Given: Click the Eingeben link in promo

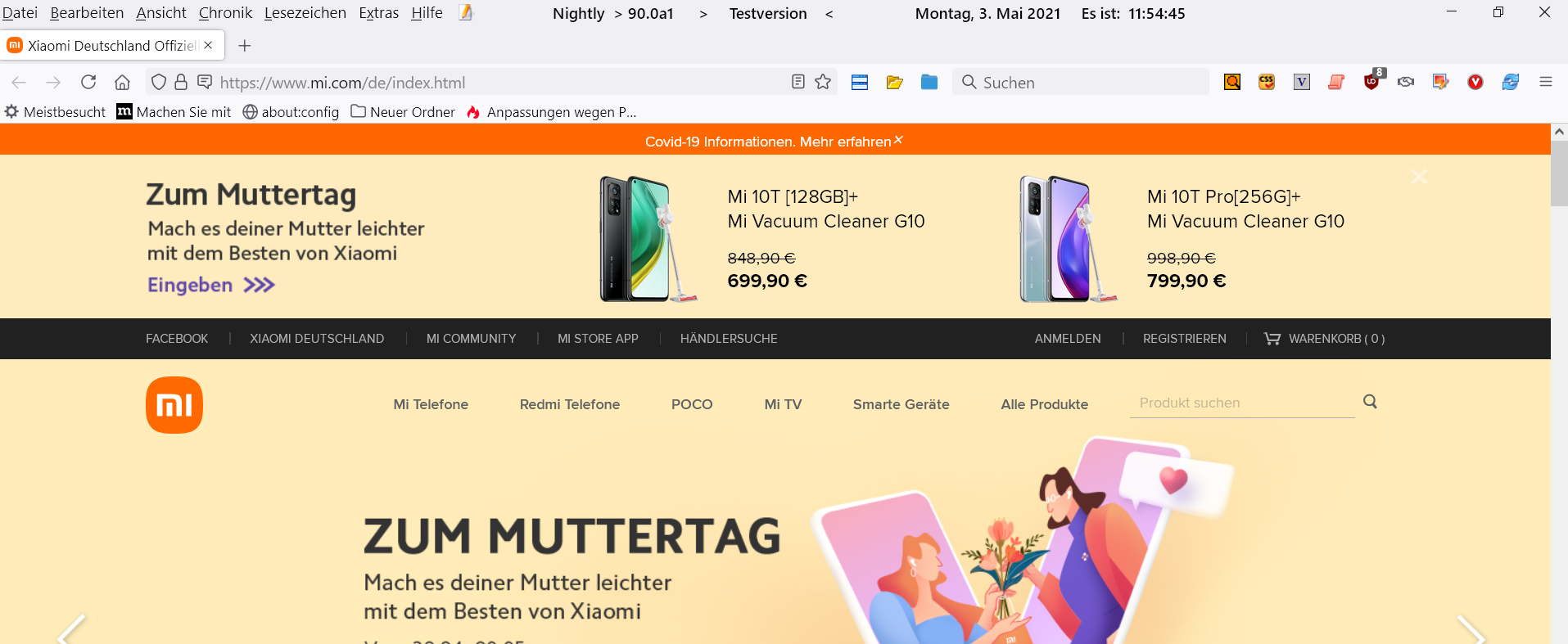Looking at the screenshot, I should (x=210, y=285).
